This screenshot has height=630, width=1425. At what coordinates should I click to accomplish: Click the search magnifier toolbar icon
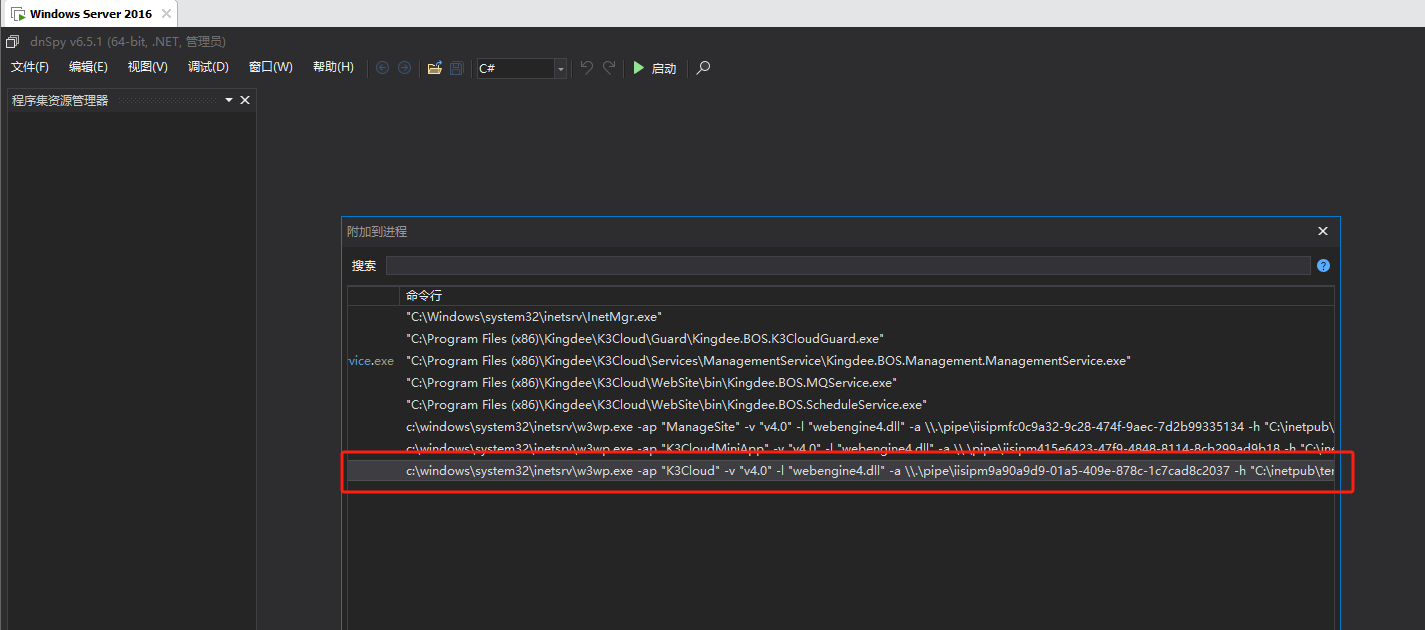[x=703, y=68]
